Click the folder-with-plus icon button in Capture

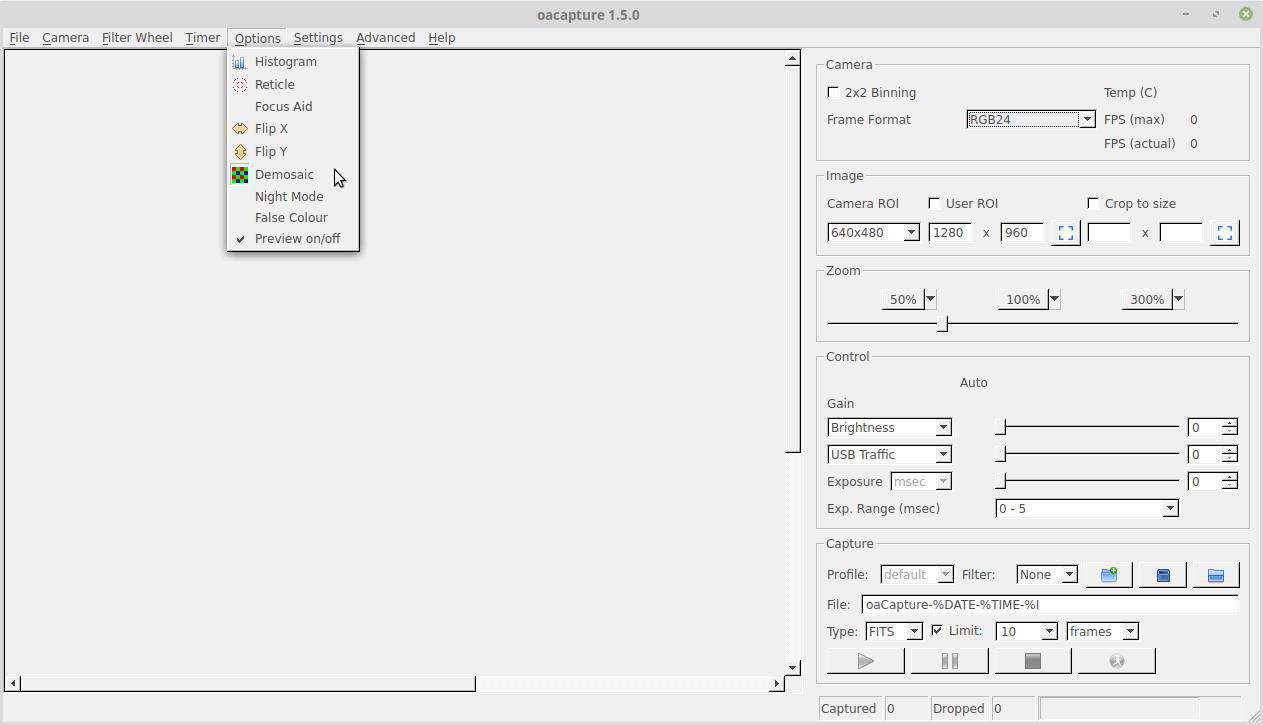pos(1109,575)
